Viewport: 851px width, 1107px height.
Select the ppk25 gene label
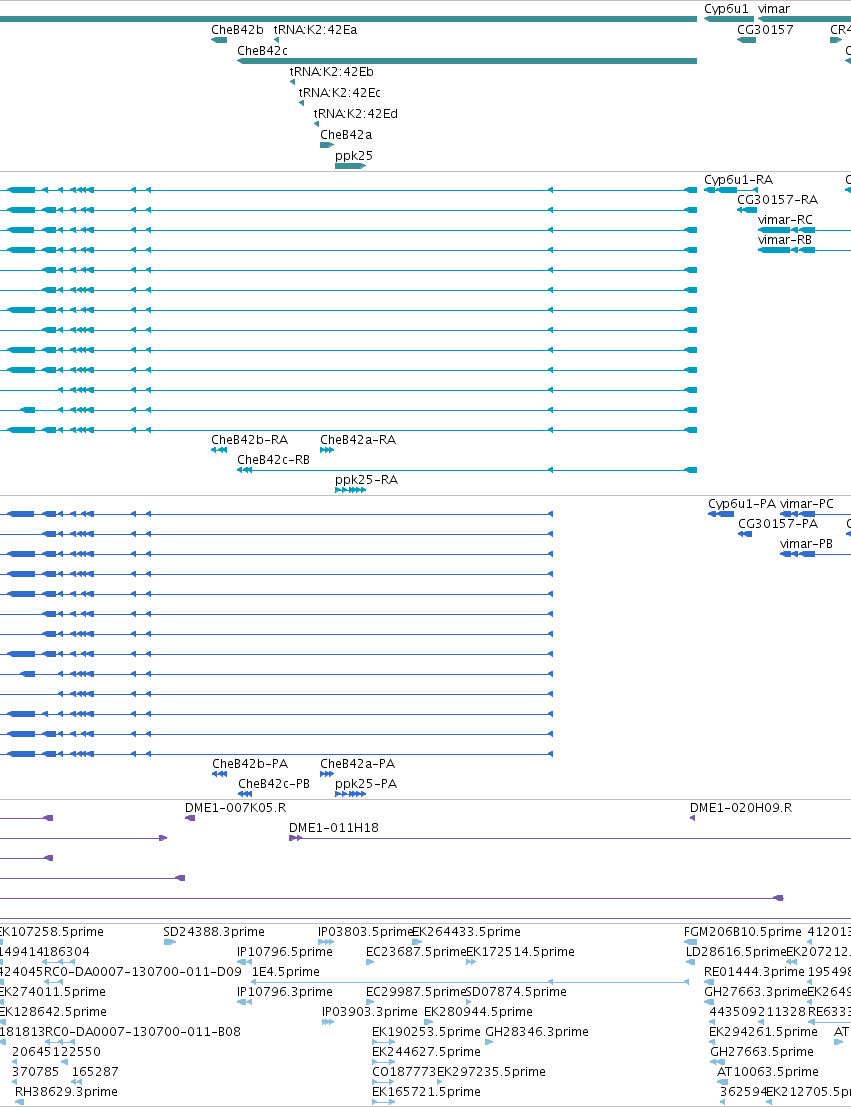pos(354,155)
